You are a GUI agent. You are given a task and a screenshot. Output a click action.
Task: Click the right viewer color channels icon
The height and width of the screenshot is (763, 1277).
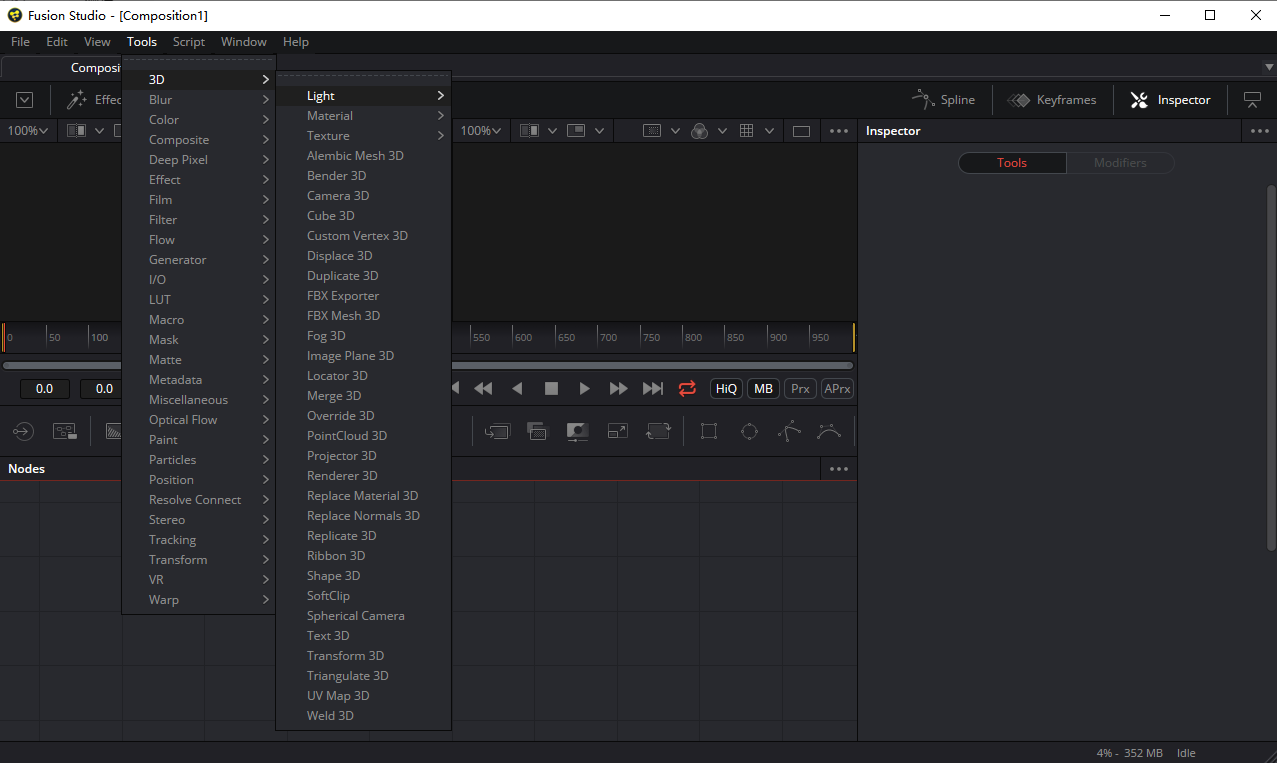click(700, 131)
